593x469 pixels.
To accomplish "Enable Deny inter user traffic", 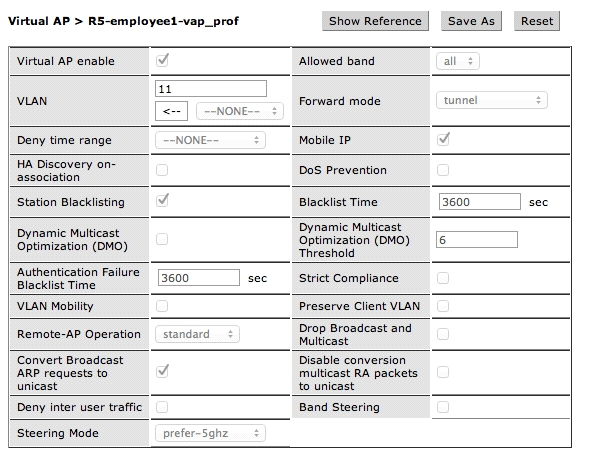I will 162,407.
